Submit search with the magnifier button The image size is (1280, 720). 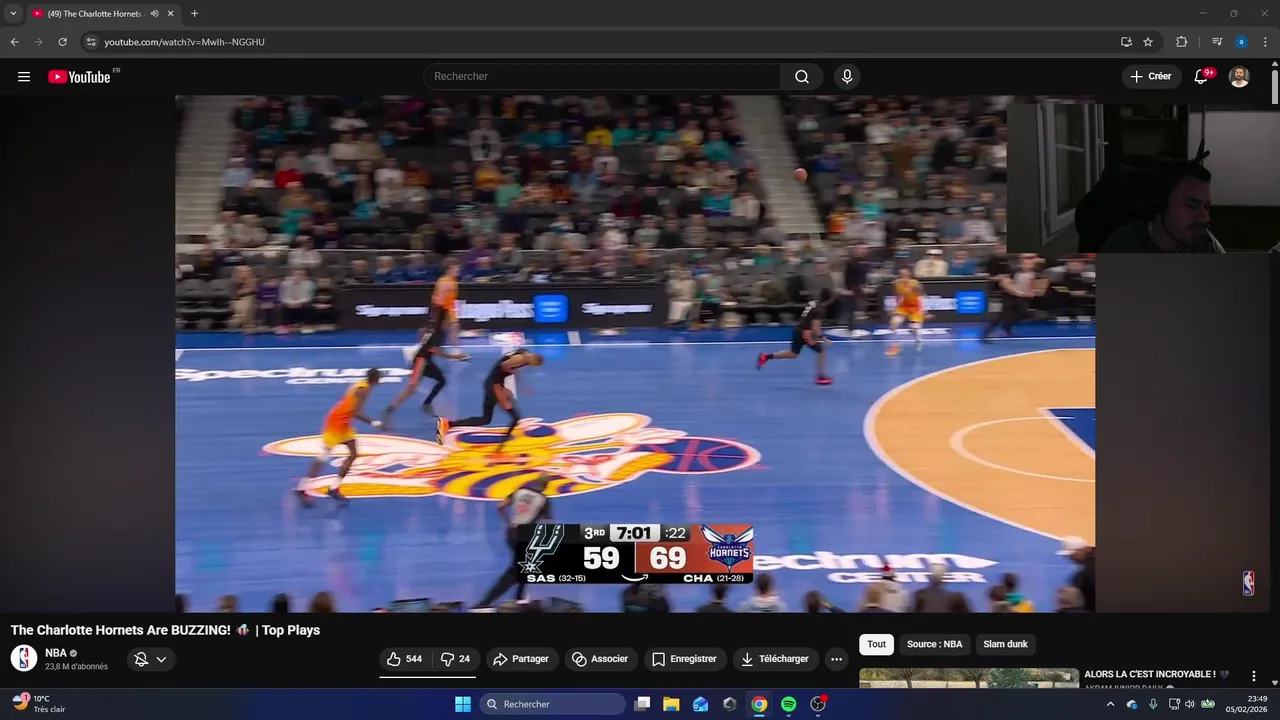click(x=802, y=77)
